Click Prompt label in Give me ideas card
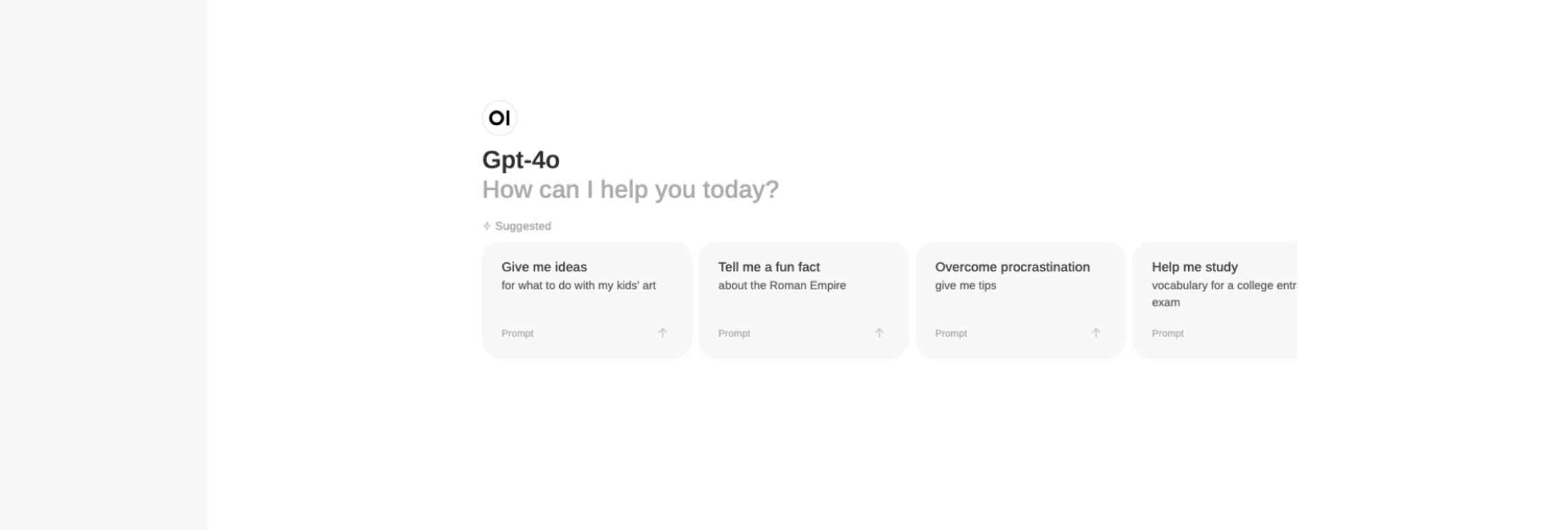 pos(517,334)
